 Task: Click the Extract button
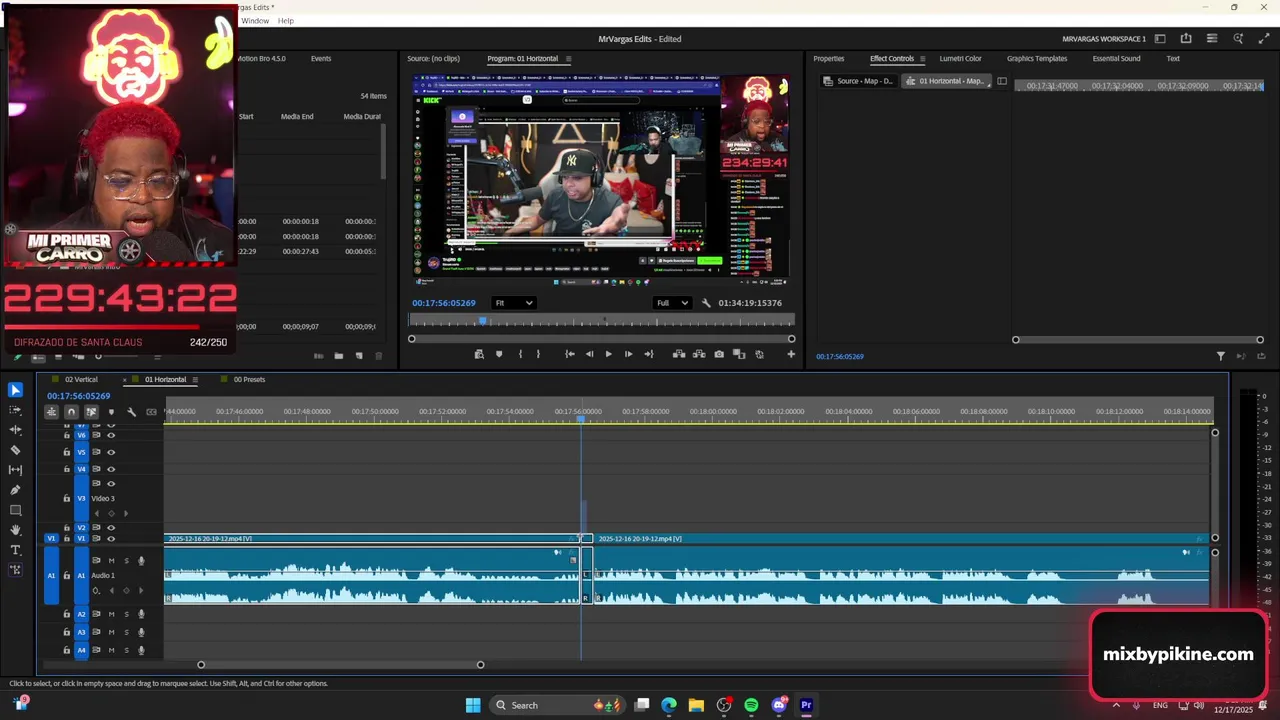pos(698,354)
